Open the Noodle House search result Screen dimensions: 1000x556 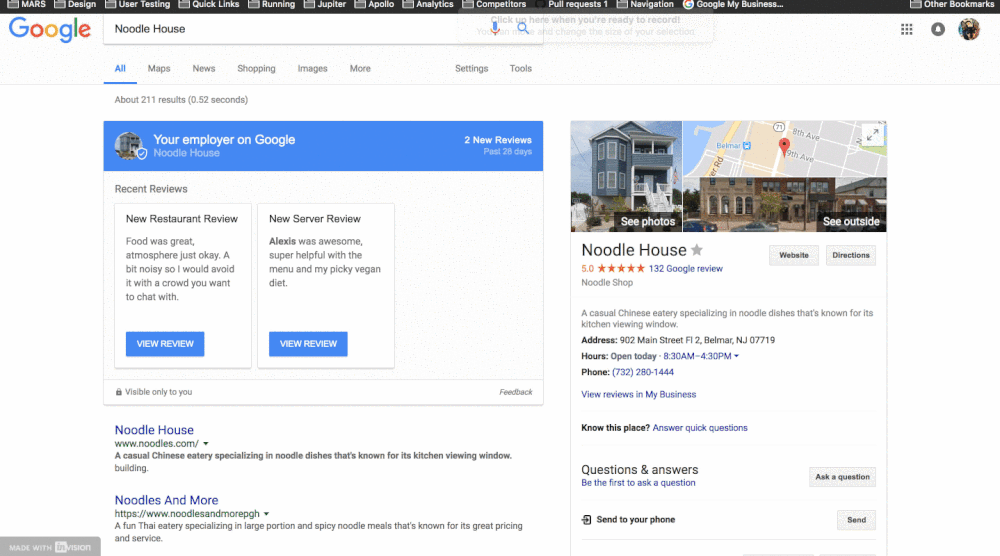[154, 430]
